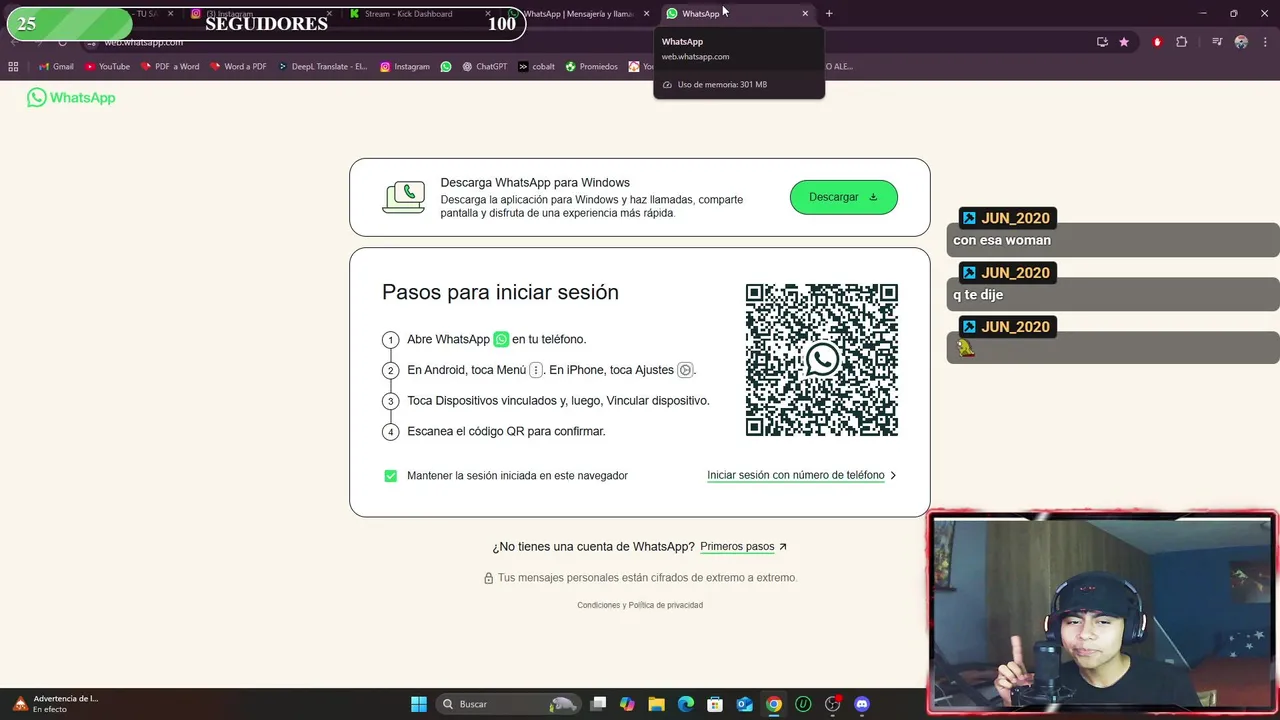Click the install app icon in address bar
This screenshot has height=720, width=1280.
click(1102, 42)
